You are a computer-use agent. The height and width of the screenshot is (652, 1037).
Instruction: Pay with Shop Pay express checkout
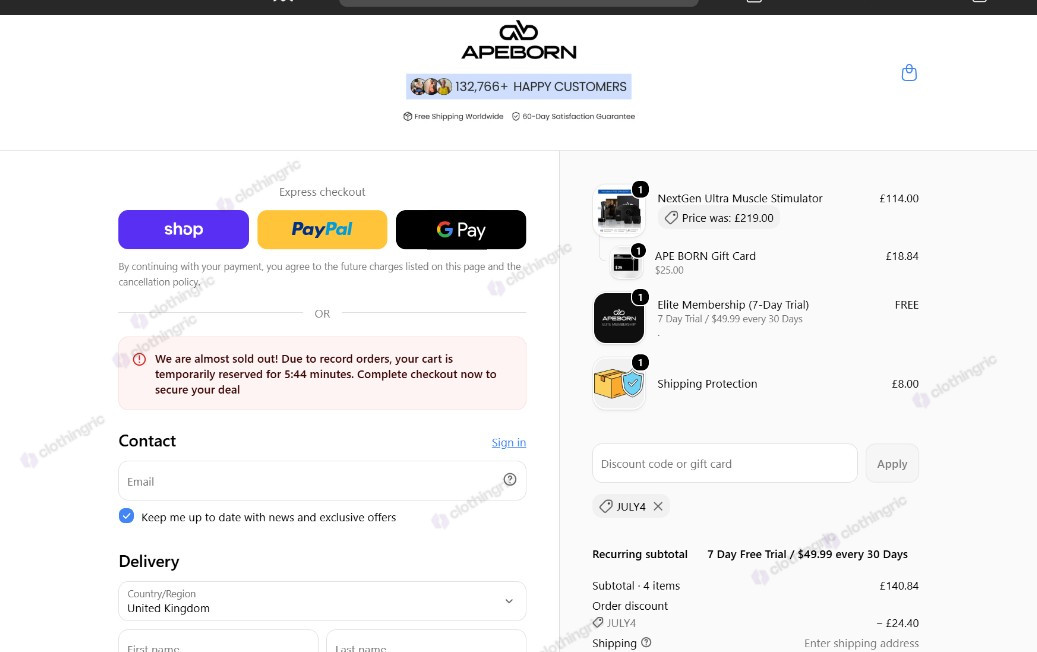183,229
